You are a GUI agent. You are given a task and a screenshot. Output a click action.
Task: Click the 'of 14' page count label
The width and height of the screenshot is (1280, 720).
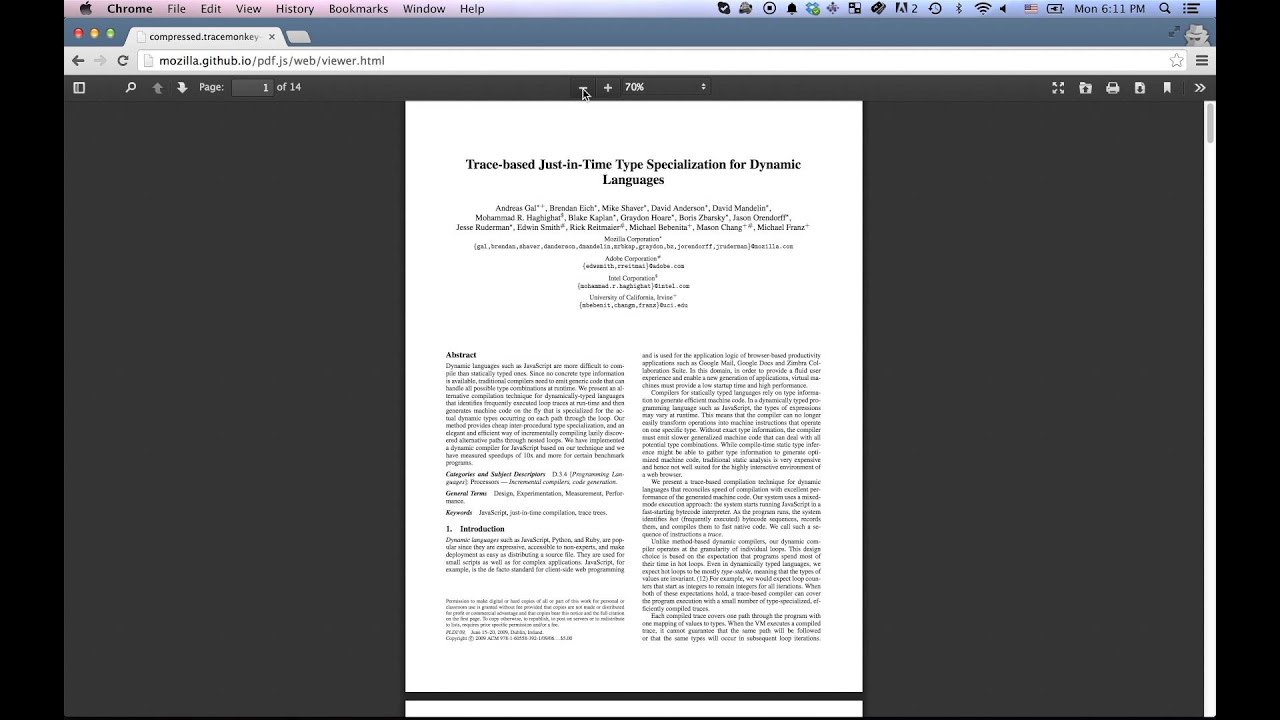coord(289,87)
